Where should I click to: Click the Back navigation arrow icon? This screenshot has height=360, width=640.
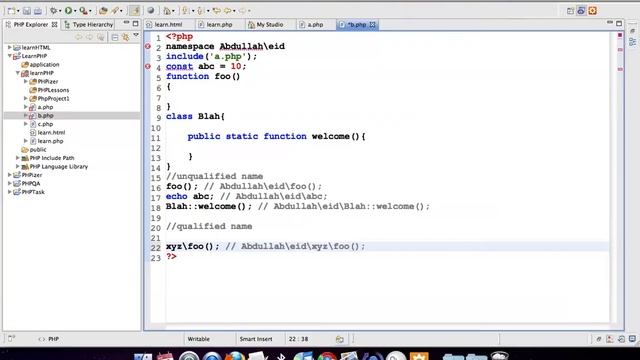[228, 11]
